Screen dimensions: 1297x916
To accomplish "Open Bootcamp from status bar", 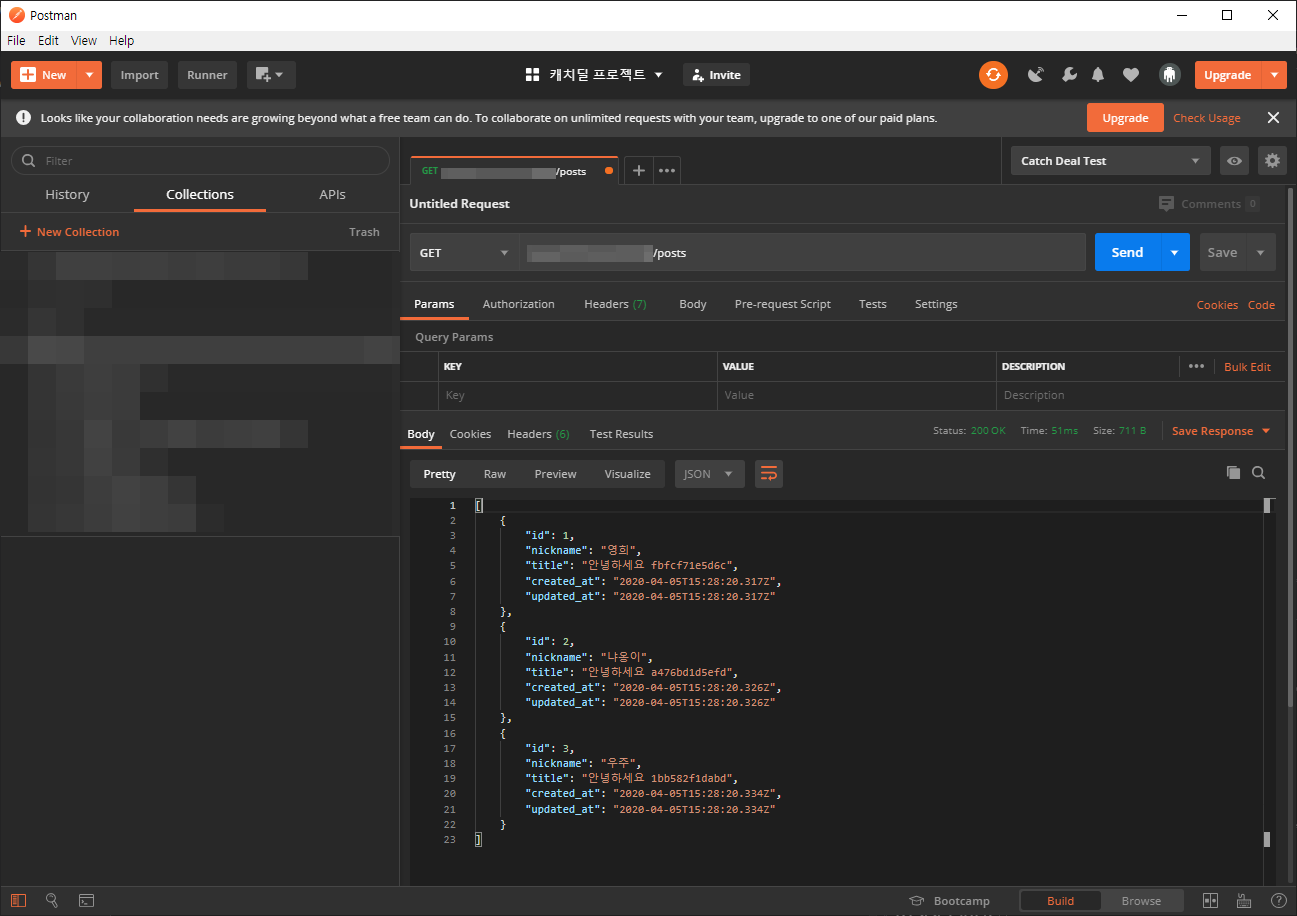I will (949, 901).
